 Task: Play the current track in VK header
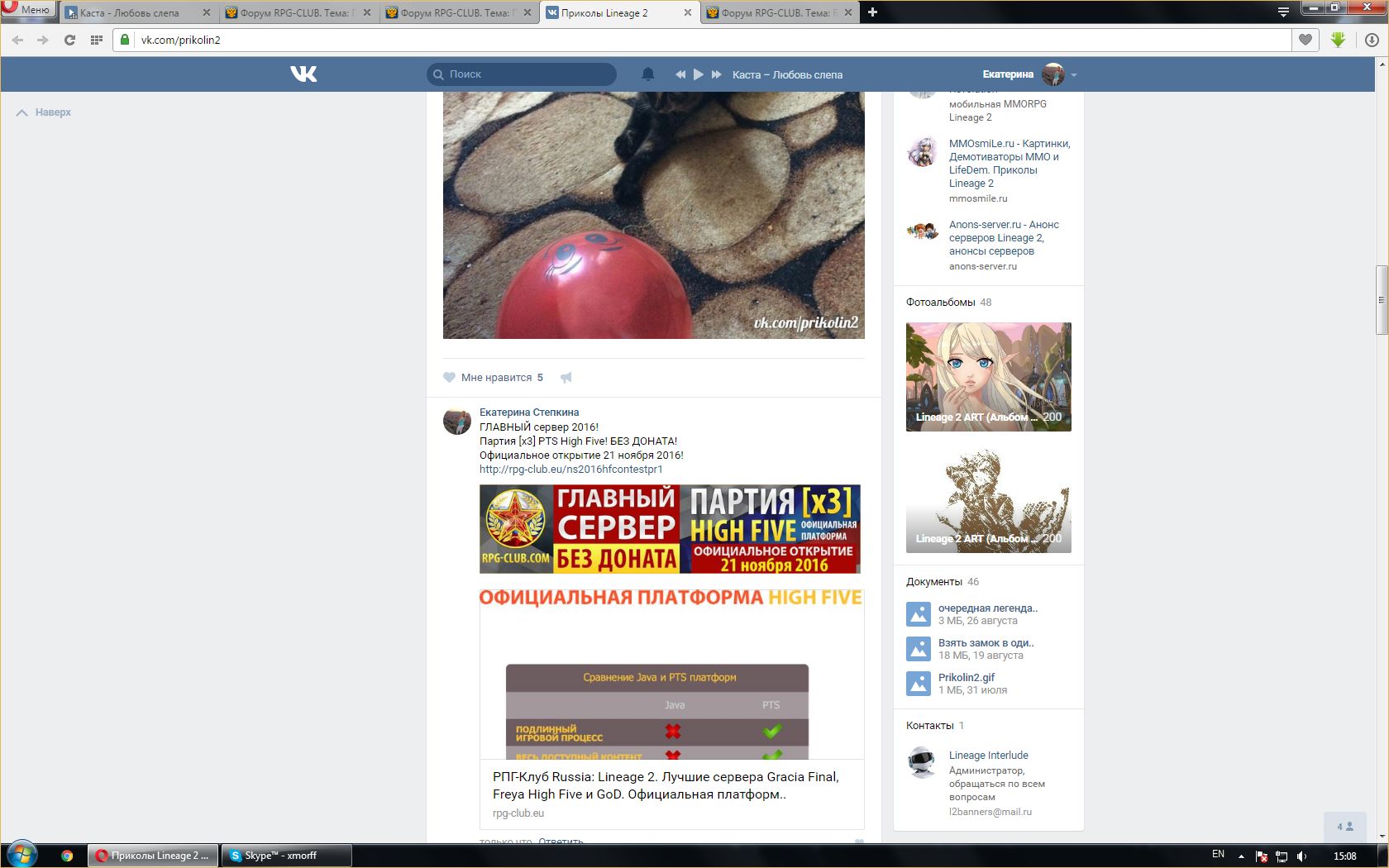point(699,74)
